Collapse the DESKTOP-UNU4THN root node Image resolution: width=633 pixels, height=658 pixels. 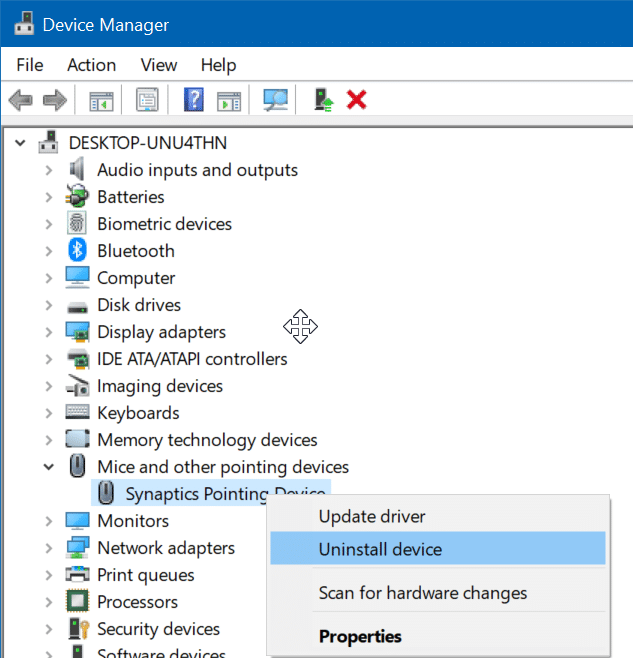point(20,143)
